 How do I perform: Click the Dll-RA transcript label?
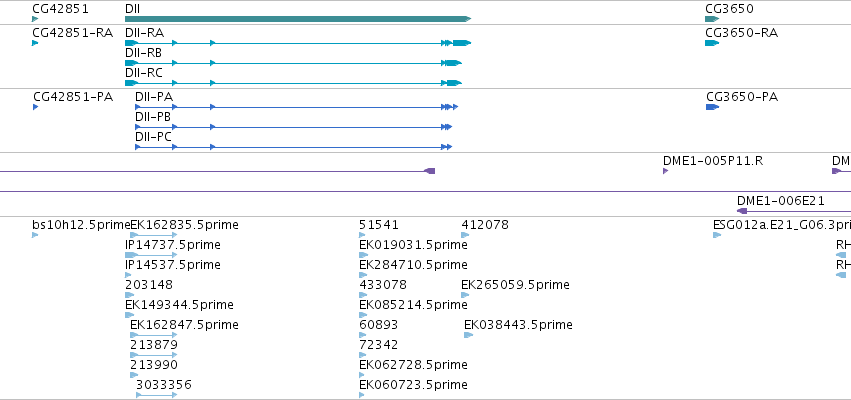(144, 33)
